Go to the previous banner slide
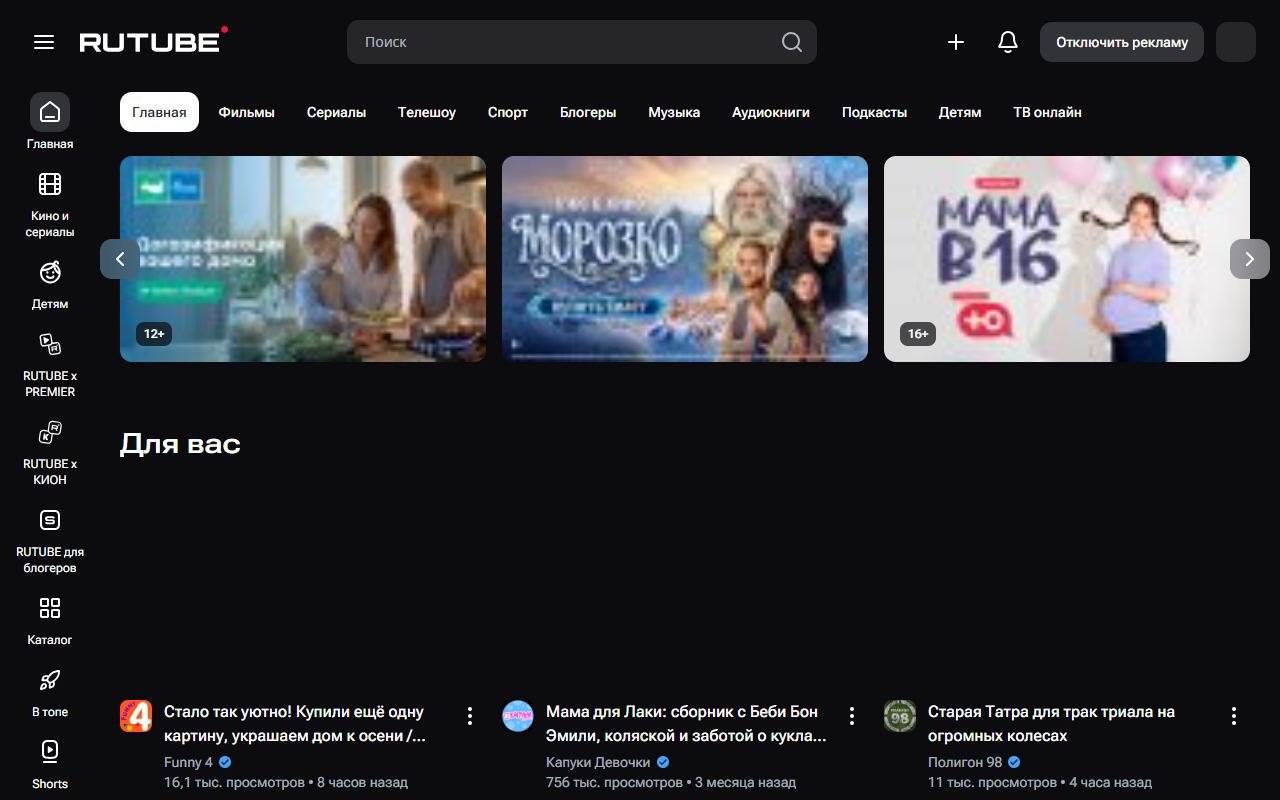 (120, 259)
